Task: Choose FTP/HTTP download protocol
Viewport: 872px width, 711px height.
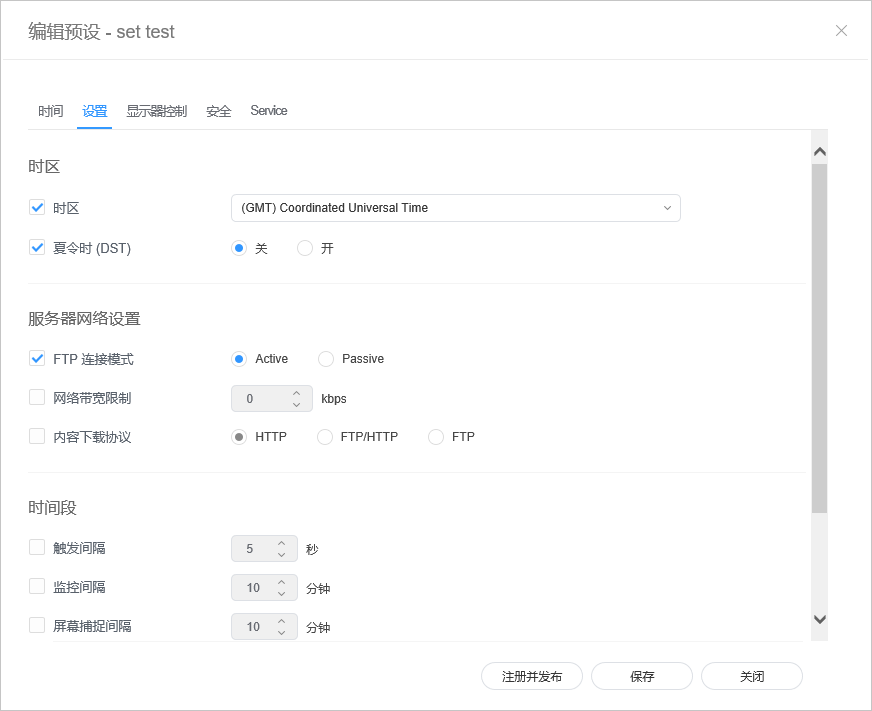Action: [x=325, y=437]
